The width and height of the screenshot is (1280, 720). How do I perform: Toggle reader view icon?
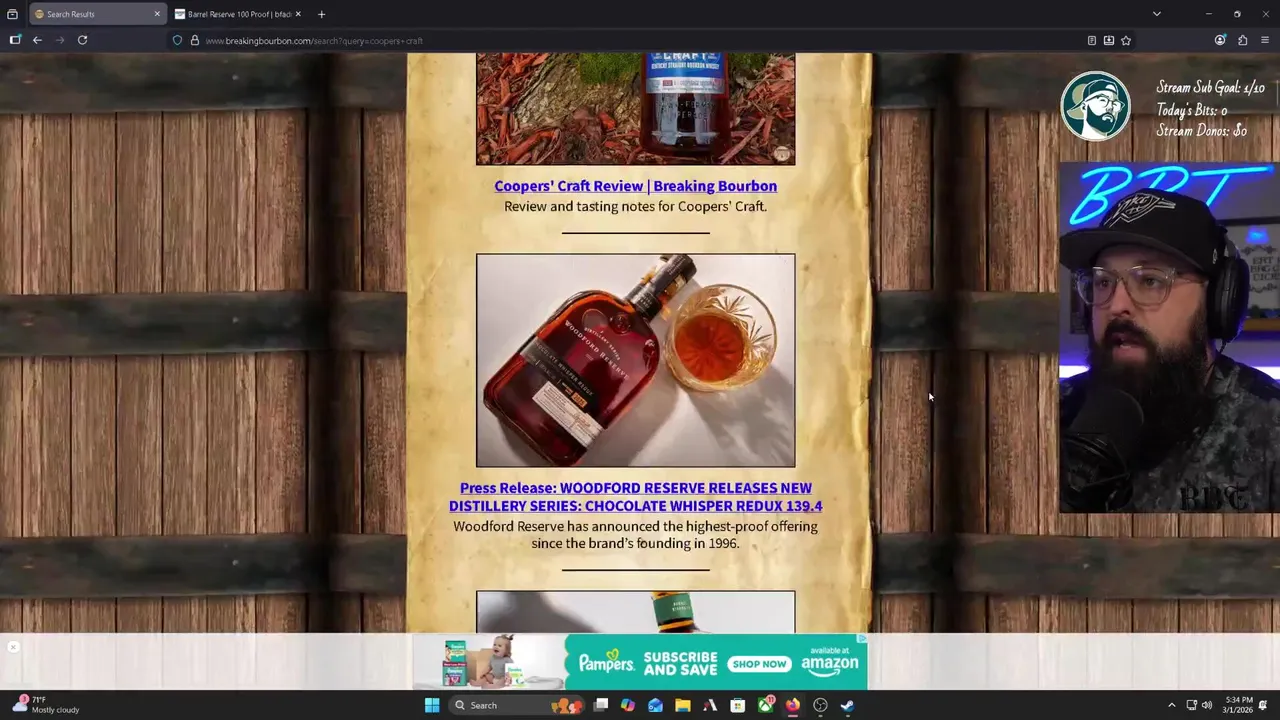[1091, 40]
